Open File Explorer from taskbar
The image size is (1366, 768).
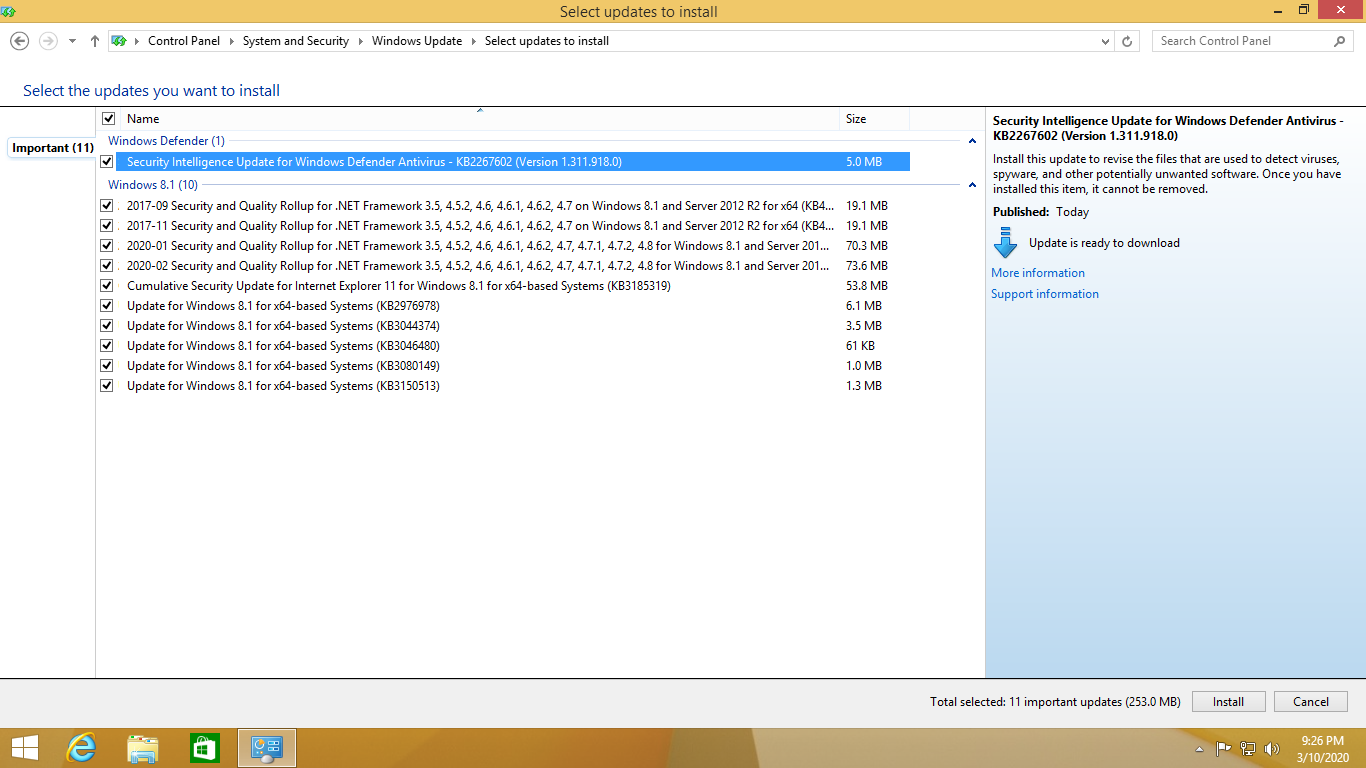tap(143, 748)
